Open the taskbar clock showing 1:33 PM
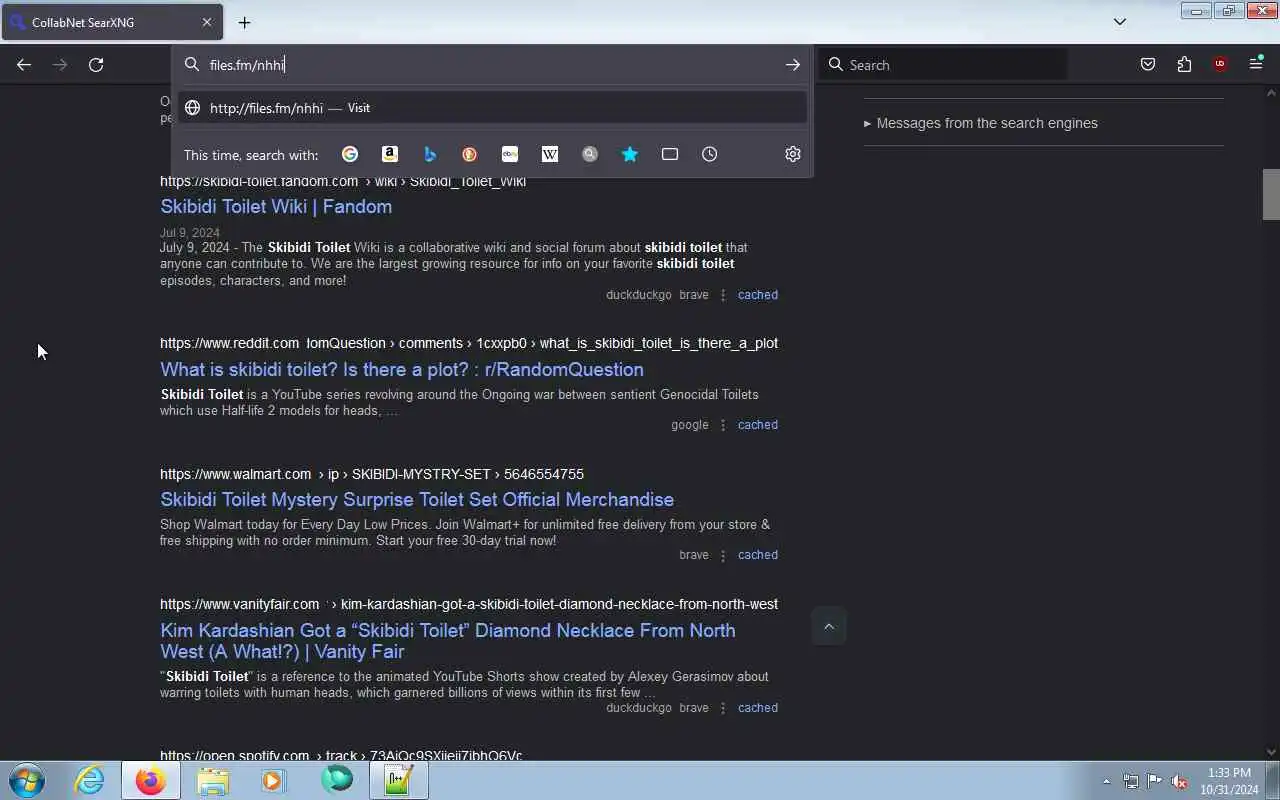Screen dimensions: 1280x800 (x=1229, y=781)
